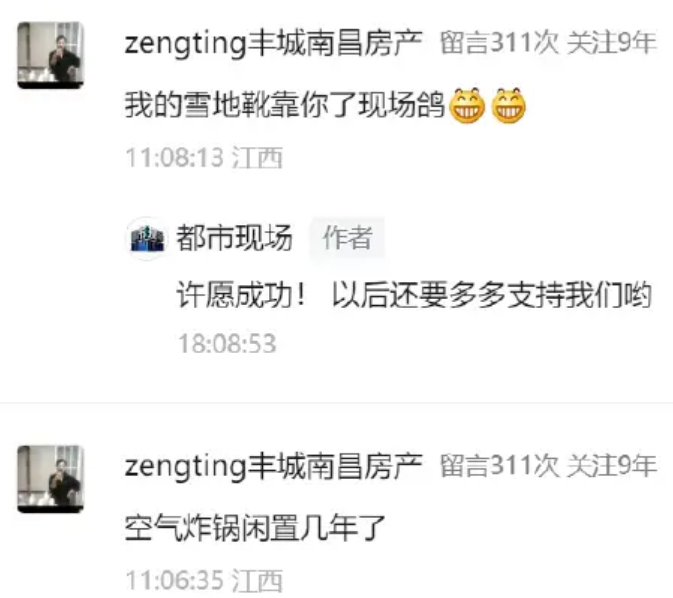Click 留言311次 in first comment header
673x598 pixels.
click(500, 43)
